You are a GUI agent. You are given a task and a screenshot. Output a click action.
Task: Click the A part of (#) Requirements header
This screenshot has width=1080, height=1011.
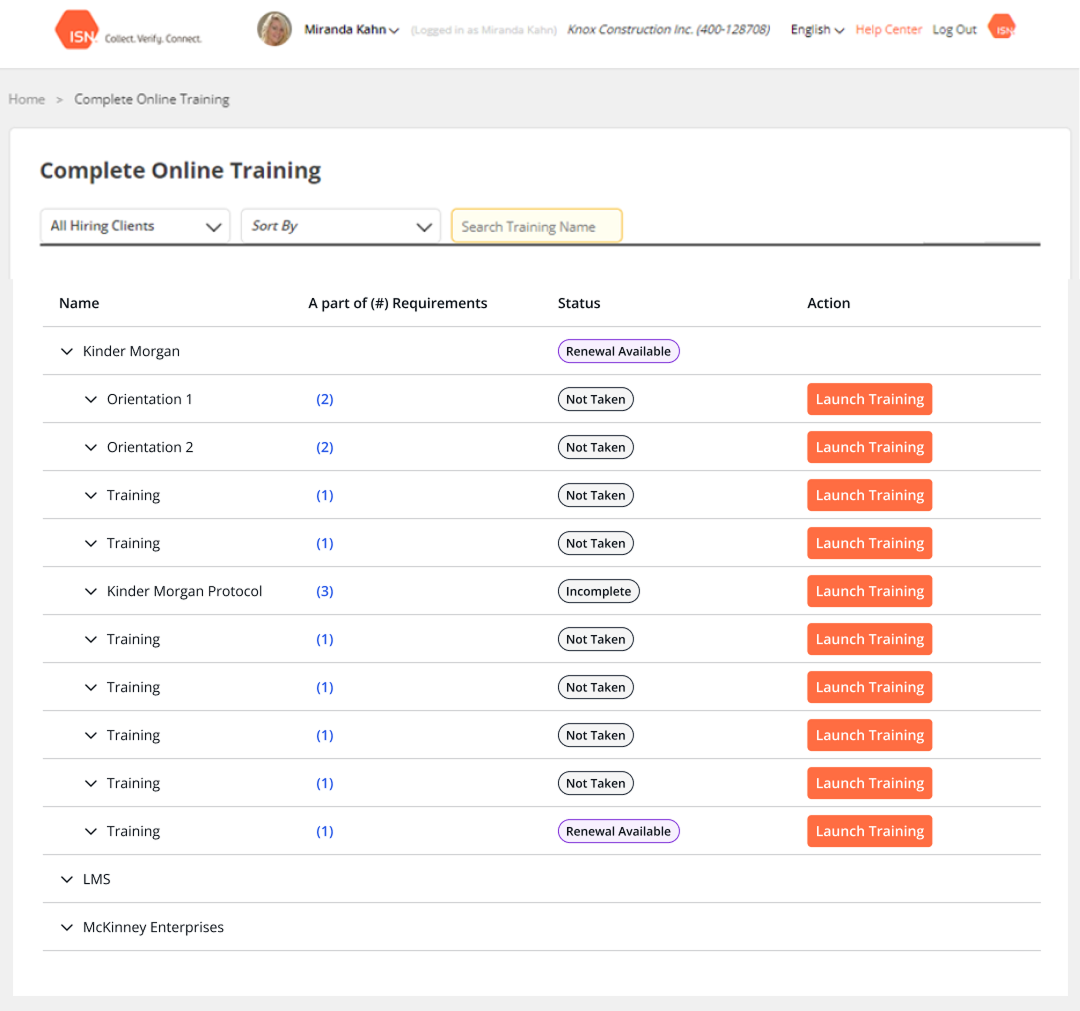(x=397, y=303)
